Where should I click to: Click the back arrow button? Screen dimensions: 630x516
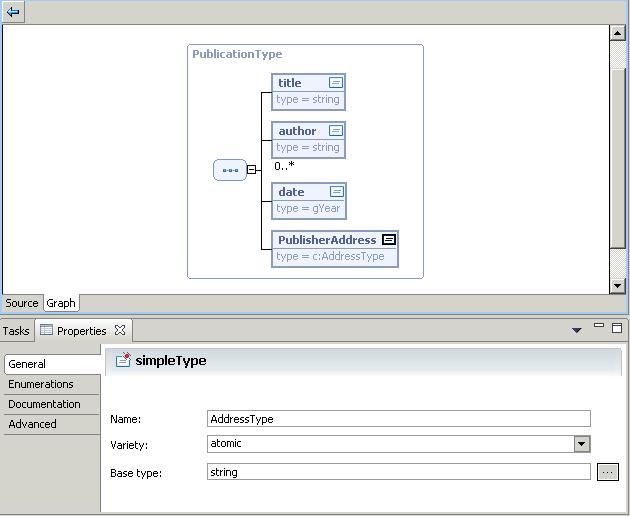coord(13,12)
